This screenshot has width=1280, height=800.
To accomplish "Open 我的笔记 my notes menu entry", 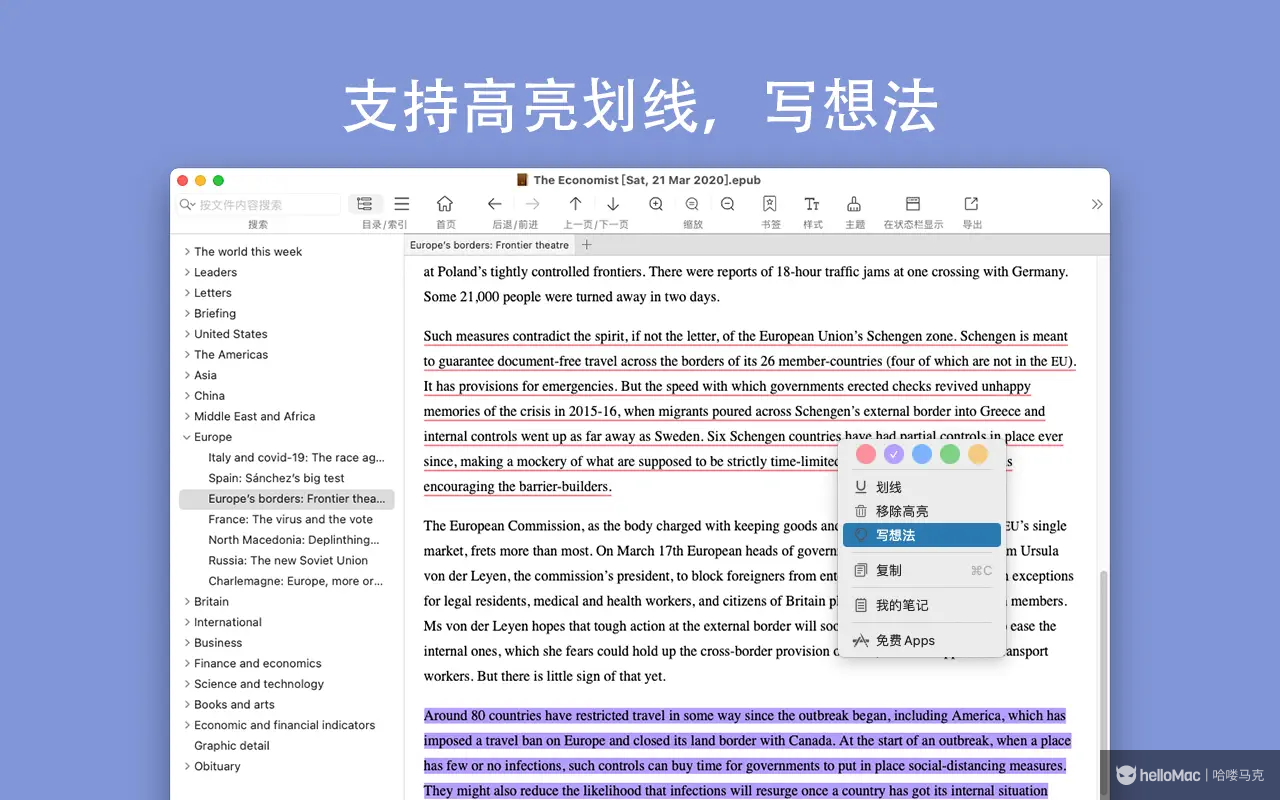I will 922,605.
